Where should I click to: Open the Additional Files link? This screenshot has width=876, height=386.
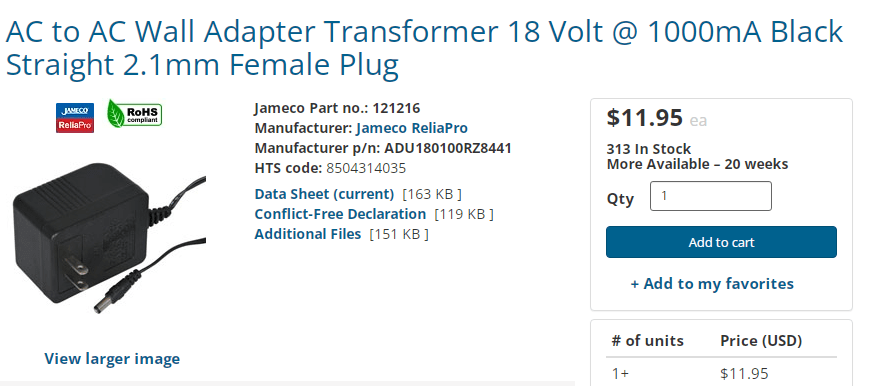308,234
